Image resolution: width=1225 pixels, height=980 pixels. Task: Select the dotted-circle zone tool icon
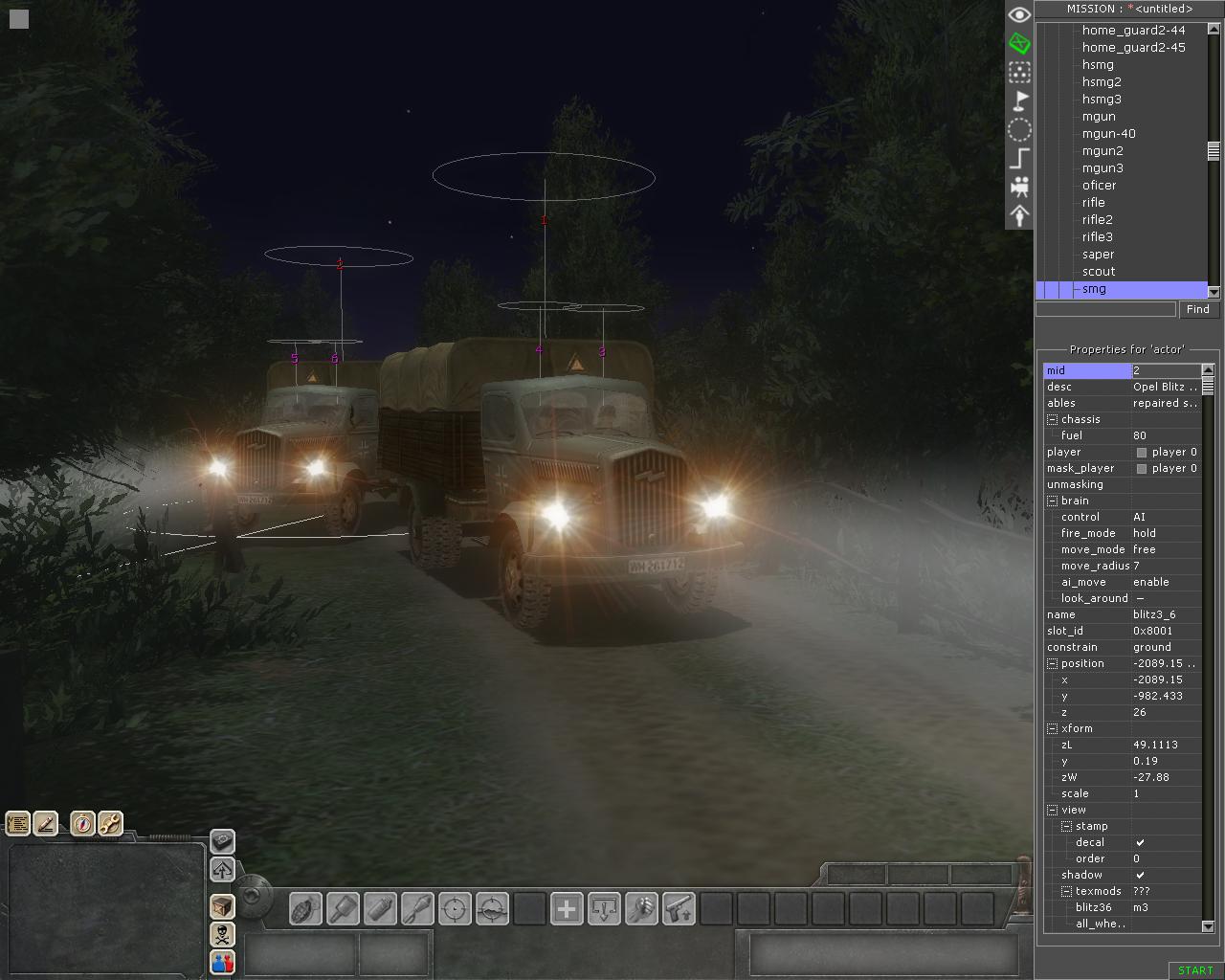tap(1019, 130)
